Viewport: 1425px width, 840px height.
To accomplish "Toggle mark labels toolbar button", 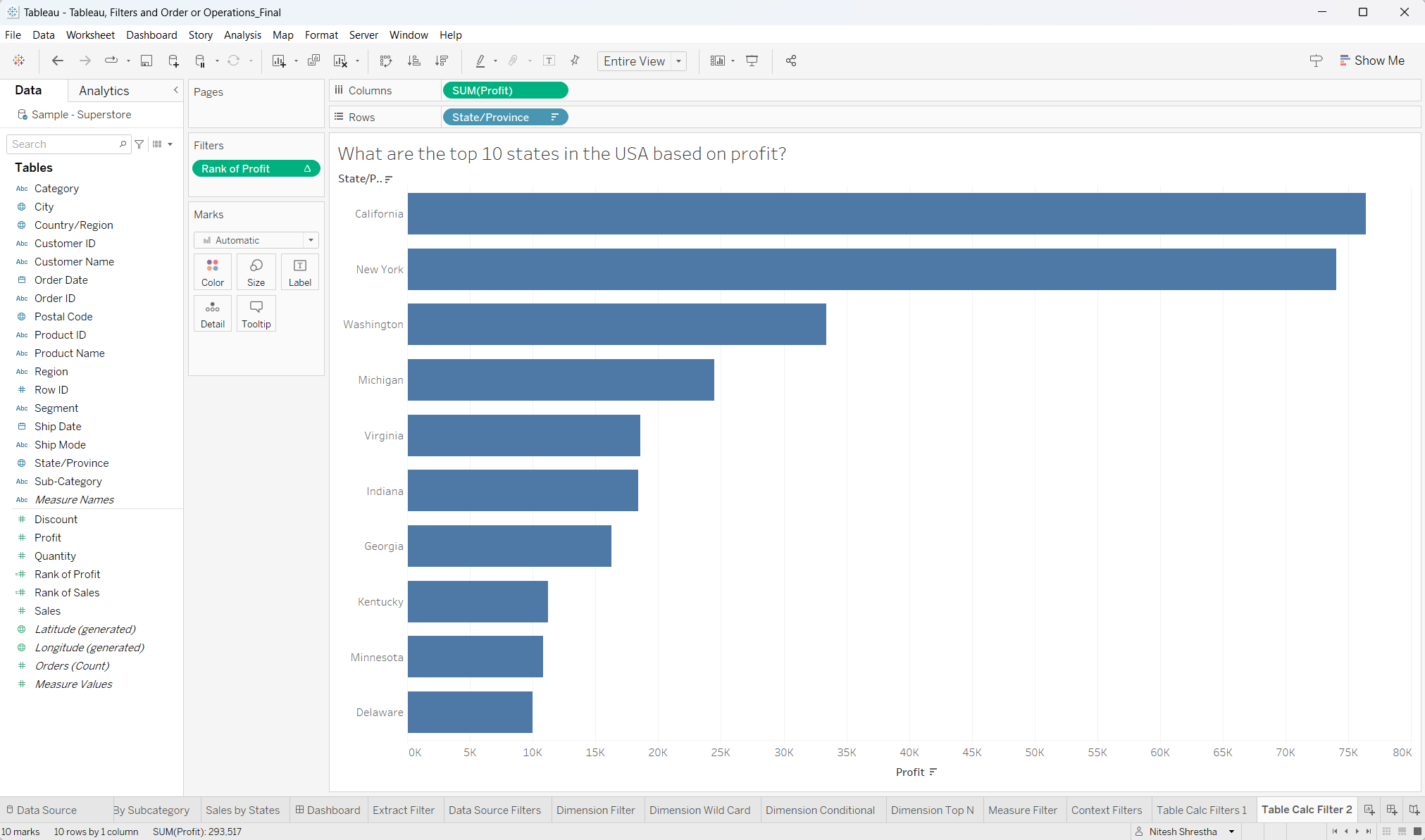I will coord(549,61).
